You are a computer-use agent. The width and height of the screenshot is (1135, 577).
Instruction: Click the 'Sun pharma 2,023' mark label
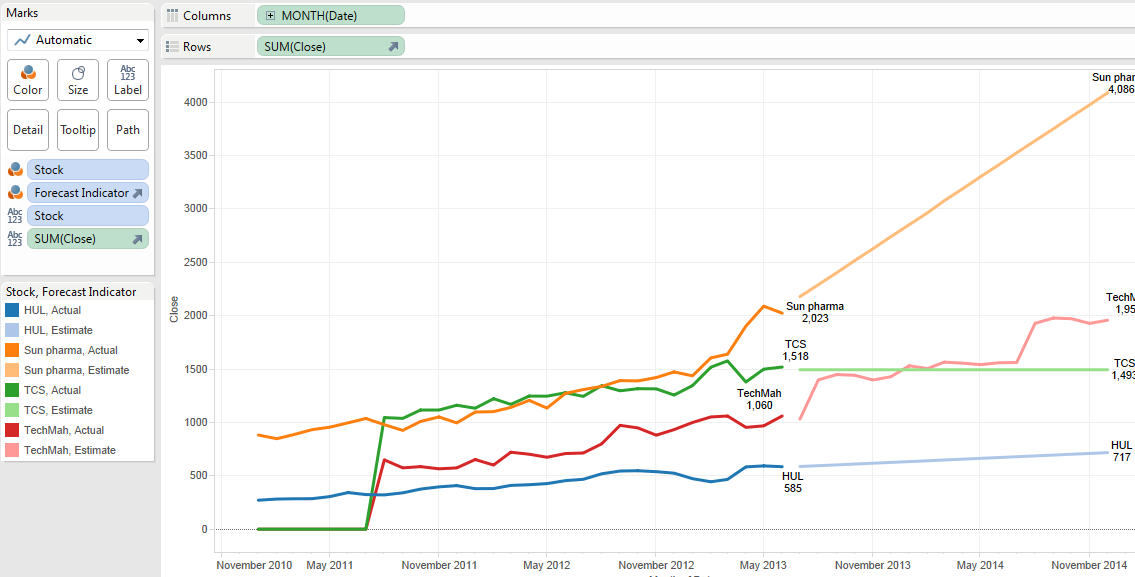coord(815,312)
